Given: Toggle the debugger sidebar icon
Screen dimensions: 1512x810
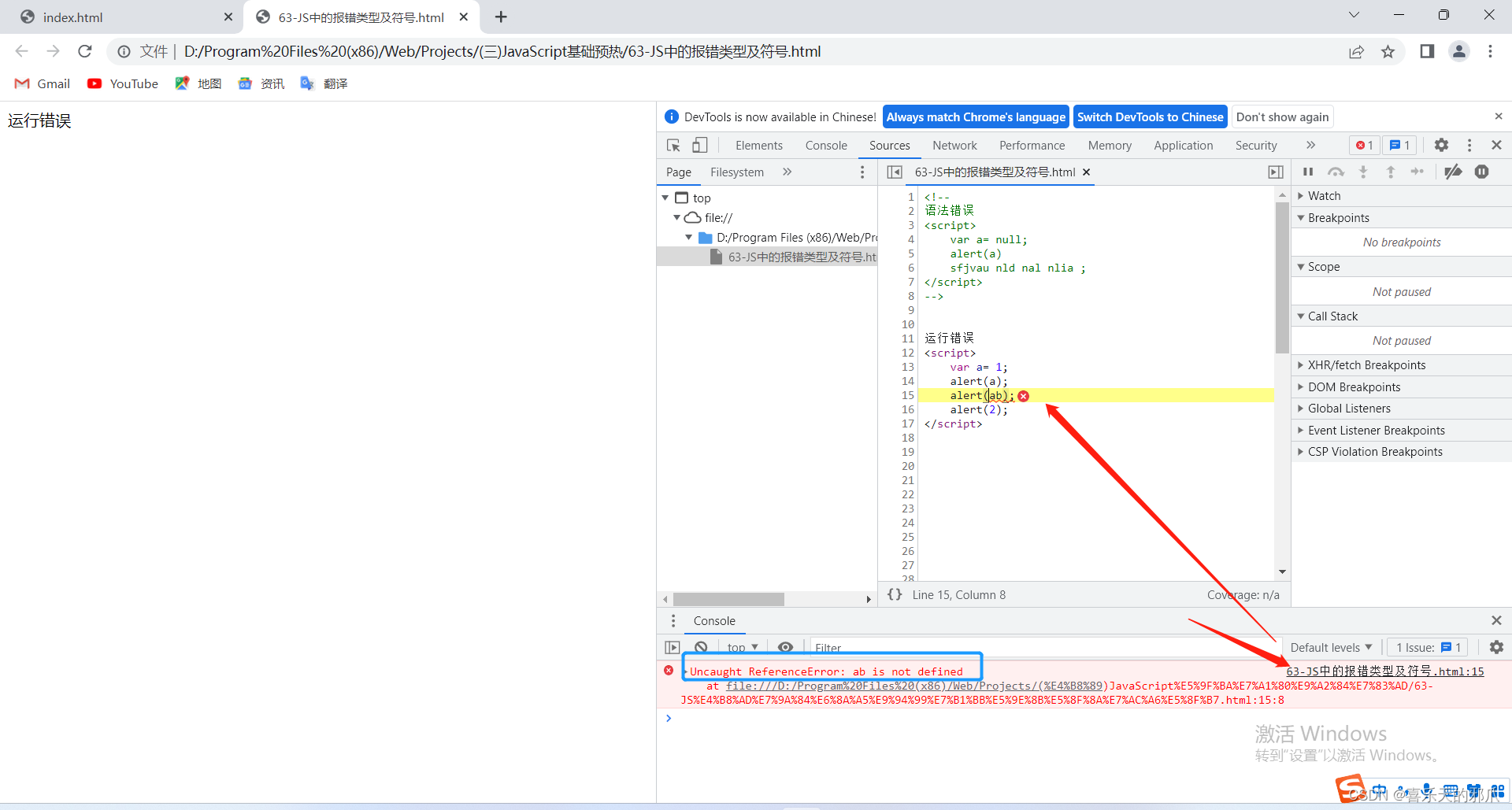Looking at the screenshot, I should pyautogui.click(x=1276, y=172).
